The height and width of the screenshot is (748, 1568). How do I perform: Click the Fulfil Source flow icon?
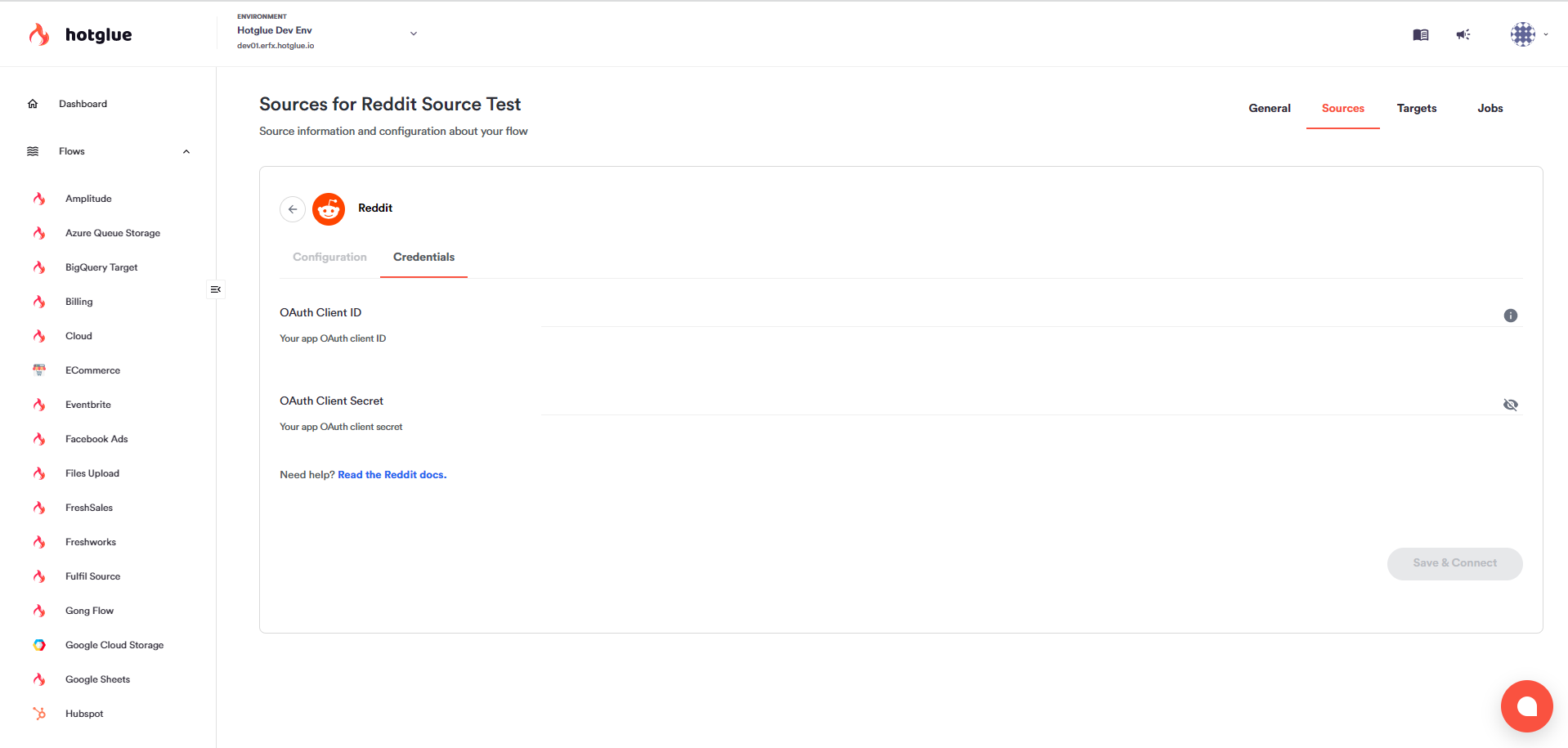point(39,576)
